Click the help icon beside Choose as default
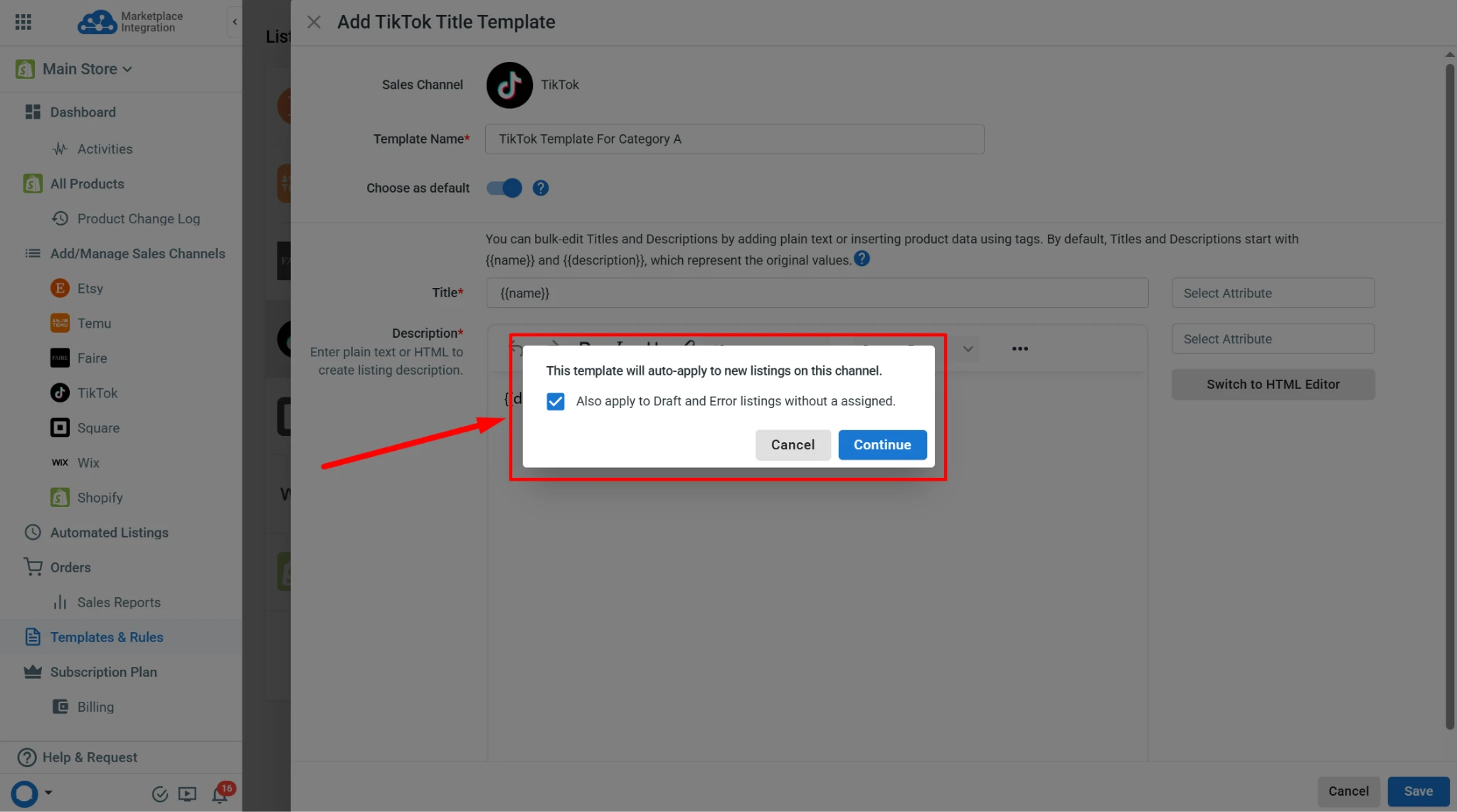This screenshot has width=1457, height=812. (541, 188)
